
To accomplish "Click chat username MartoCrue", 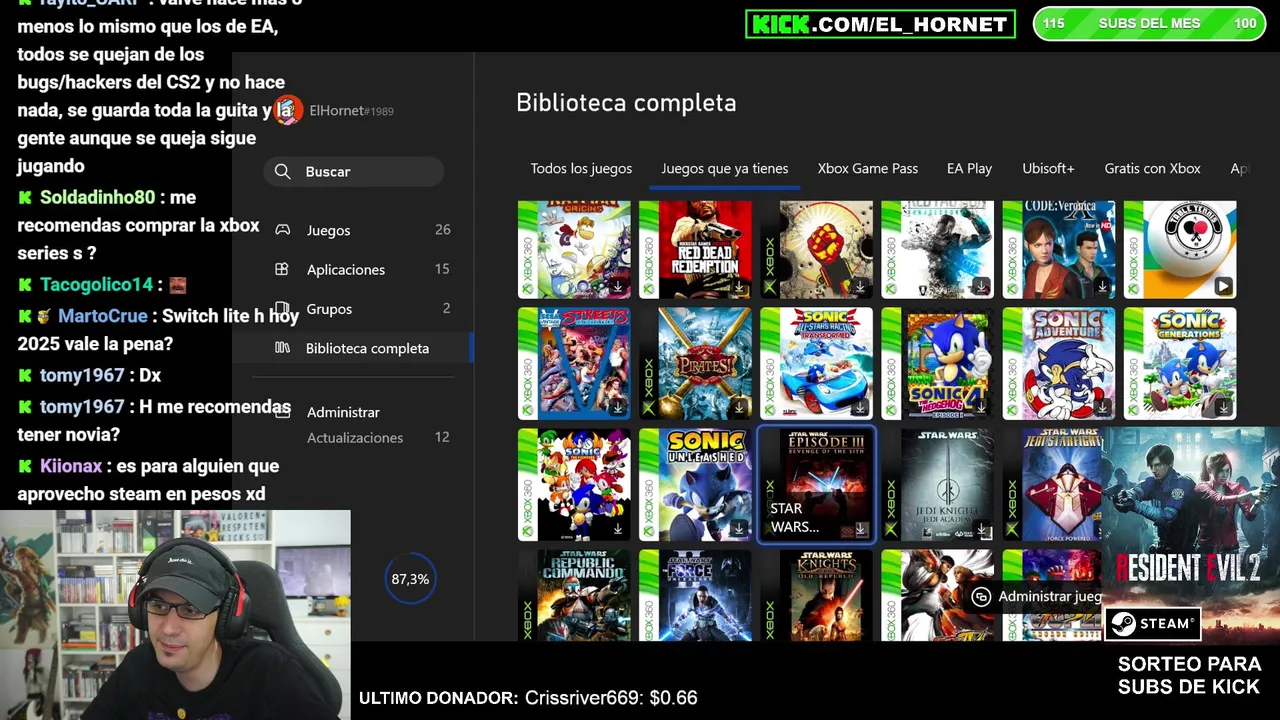I will coord(102,315).
